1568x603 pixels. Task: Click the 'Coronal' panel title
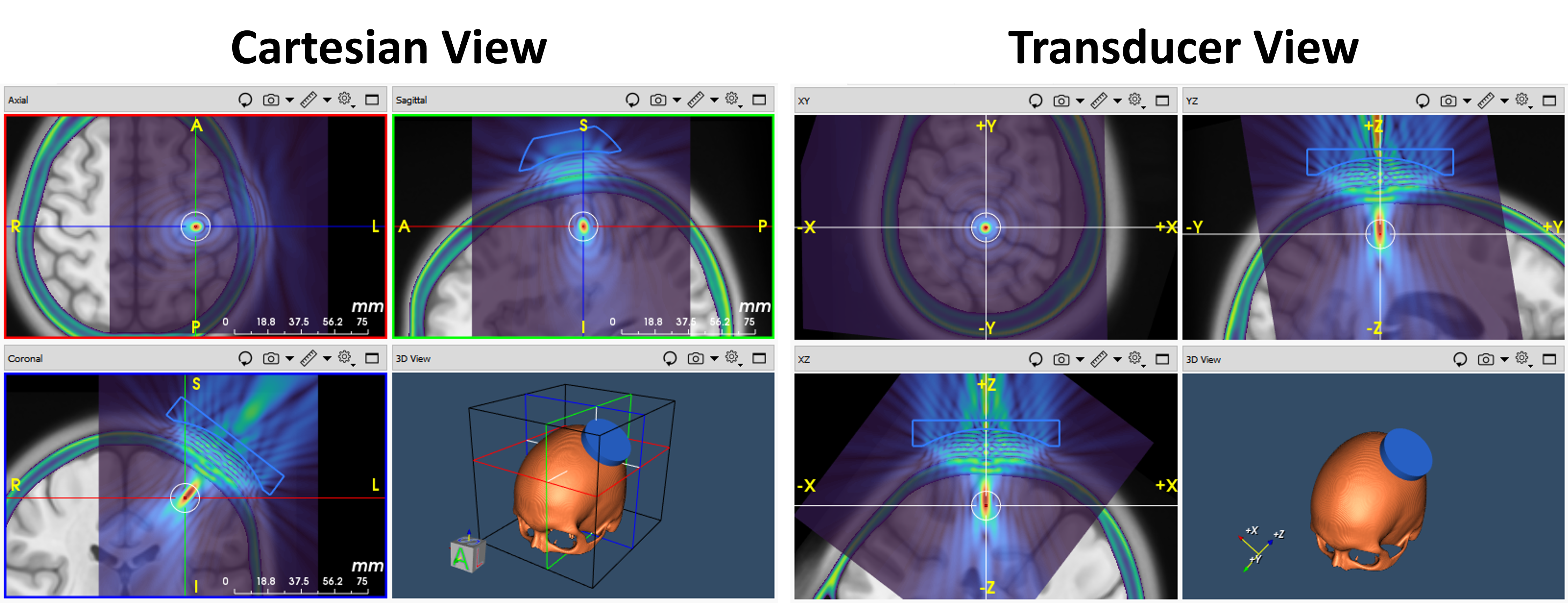tap(25, 359)
